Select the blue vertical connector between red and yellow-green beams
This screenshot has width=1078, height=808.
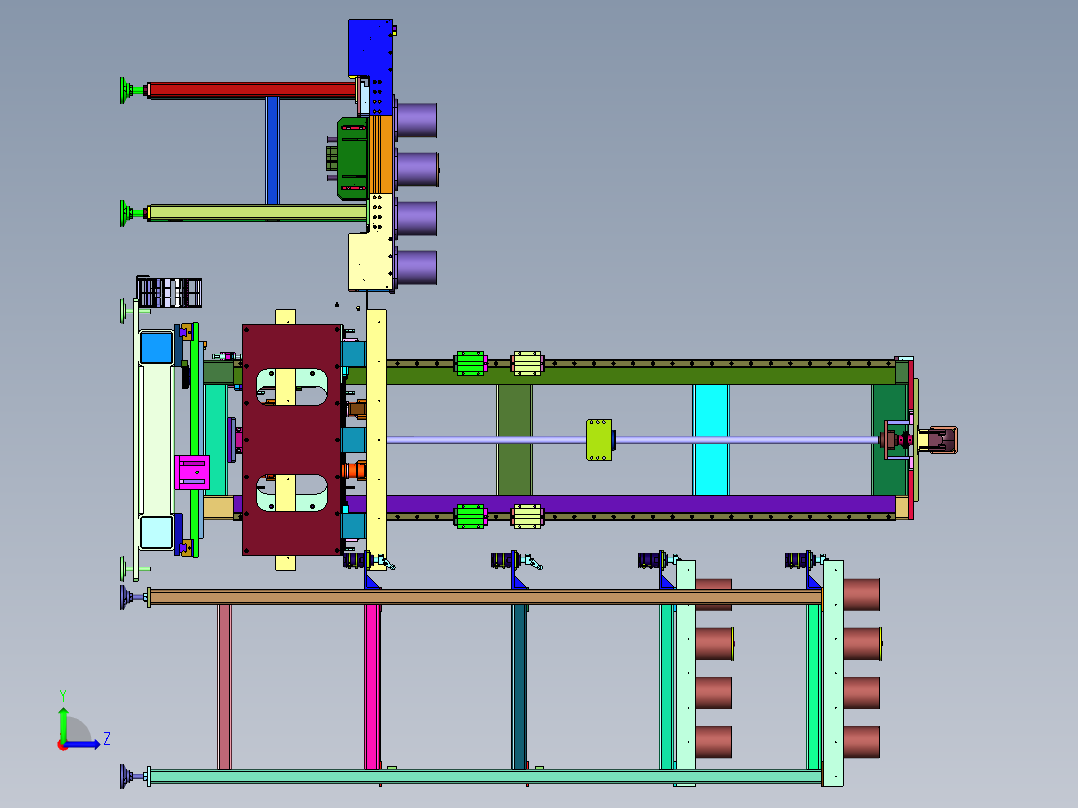click(x=272, y=151)
